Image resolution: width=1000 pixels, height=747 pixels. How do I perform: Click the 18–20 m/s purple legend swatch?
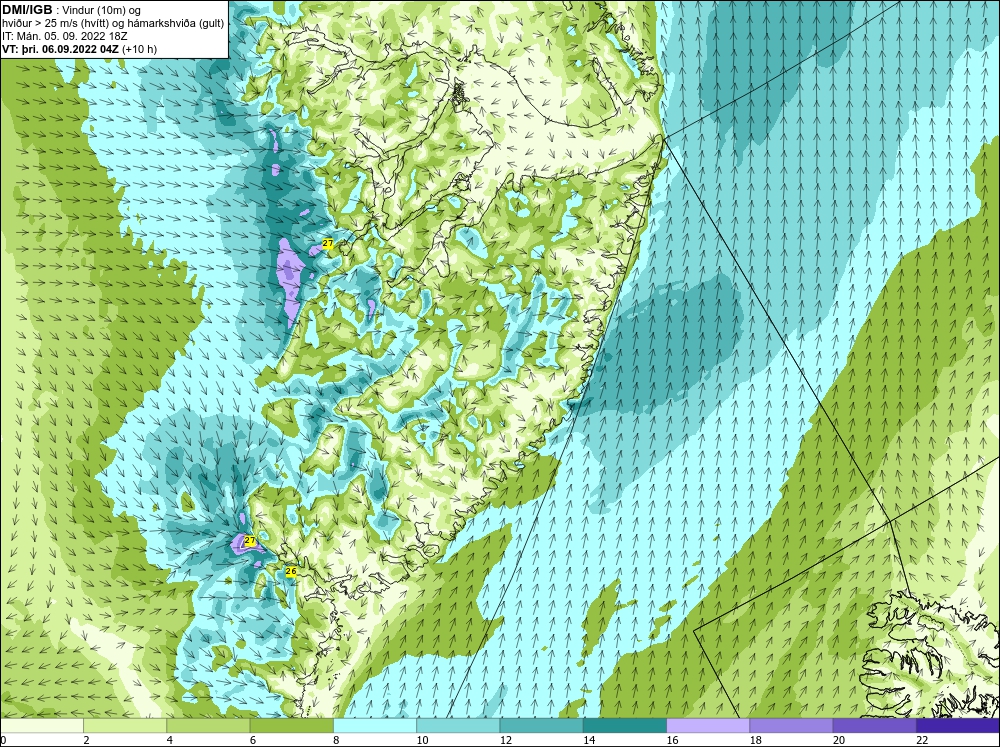[x=791, y=726]
